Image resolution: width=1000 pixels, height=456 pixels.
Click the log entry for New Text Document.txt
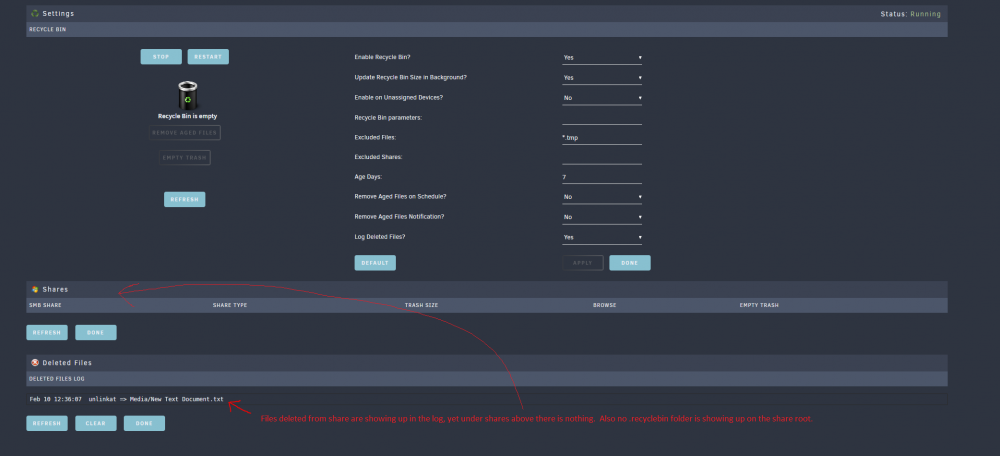pyautogui.click(x=126, y=400)
